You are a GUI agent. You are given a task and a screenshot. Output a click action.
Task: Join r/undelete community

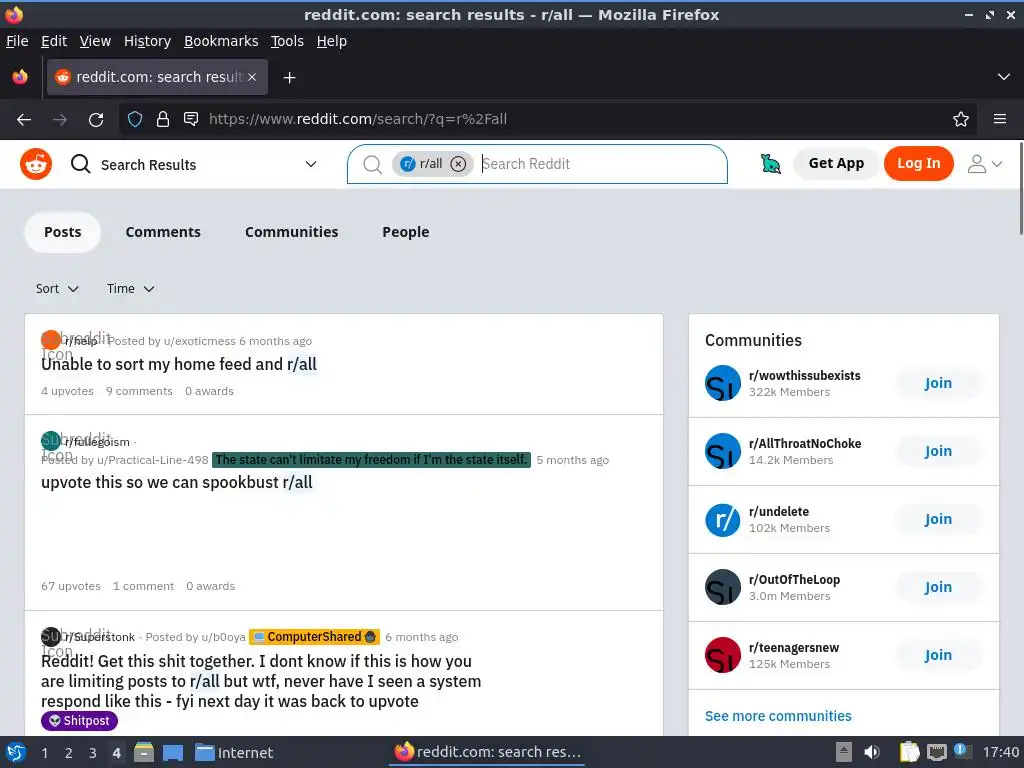point(938,519)
